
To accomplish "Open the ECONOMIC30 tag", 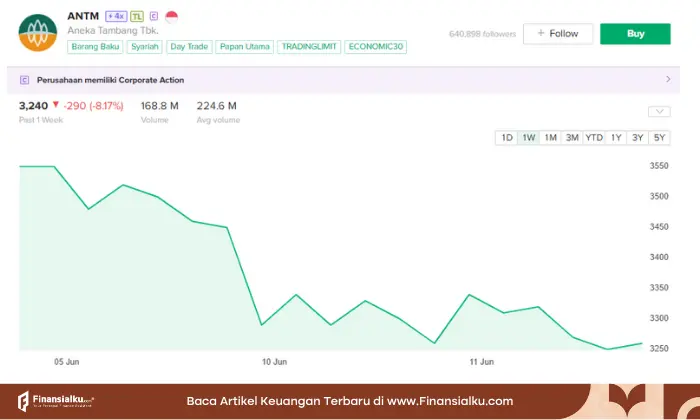I will click(375, 46).
